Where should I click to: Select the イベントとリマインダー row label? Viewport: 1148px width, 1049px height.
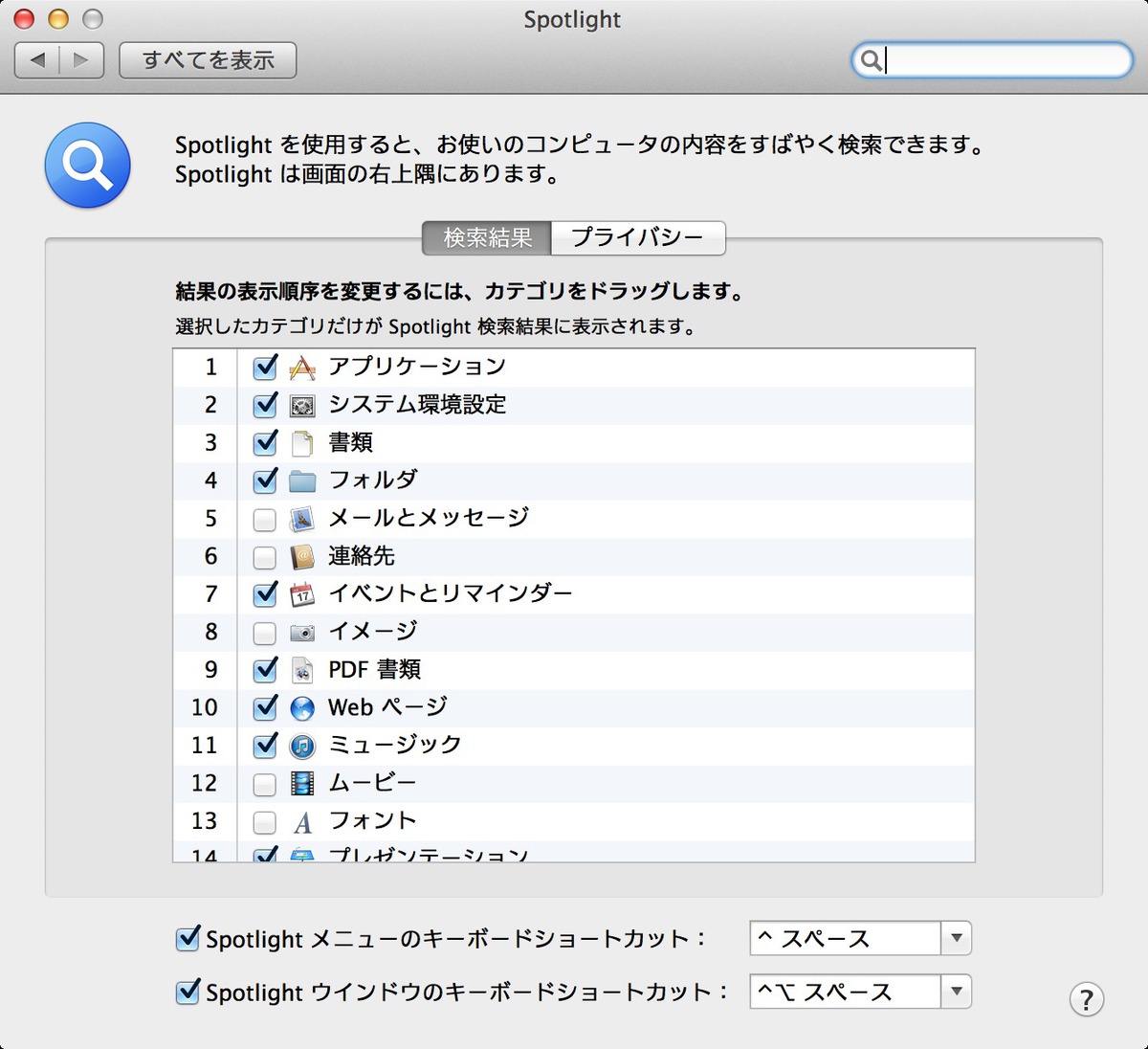click(451, 593)
